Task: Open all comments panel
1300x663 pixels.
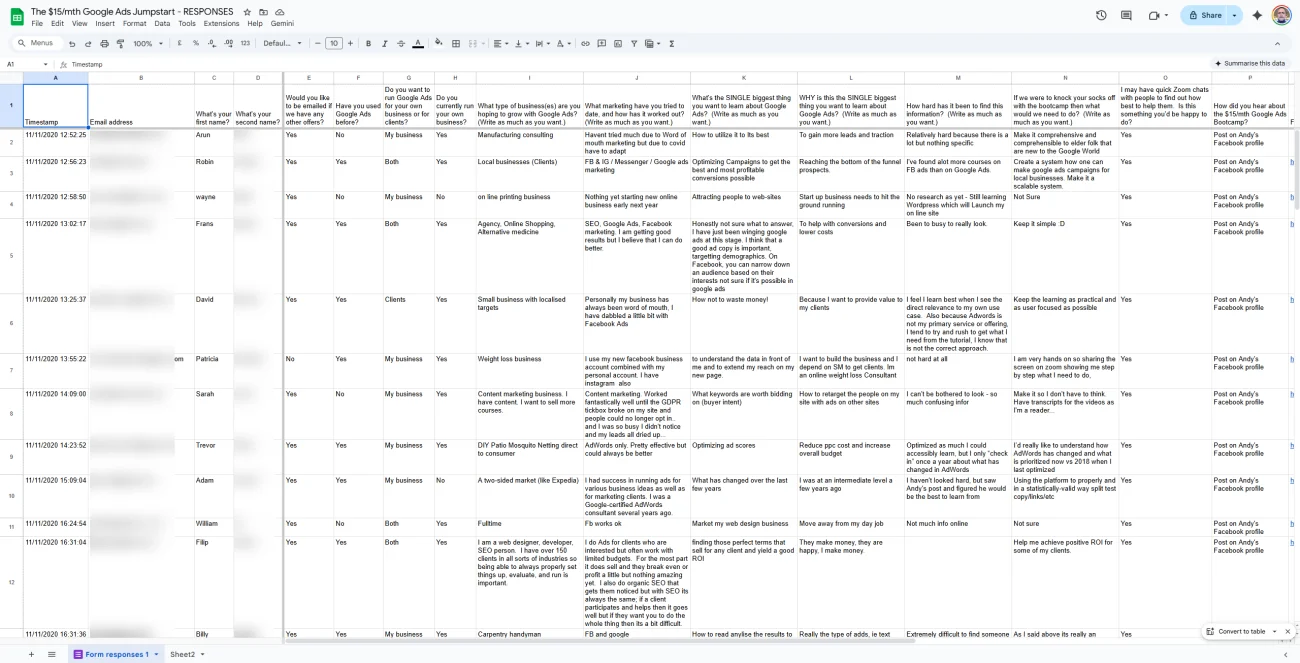Action: (1127, 15)
